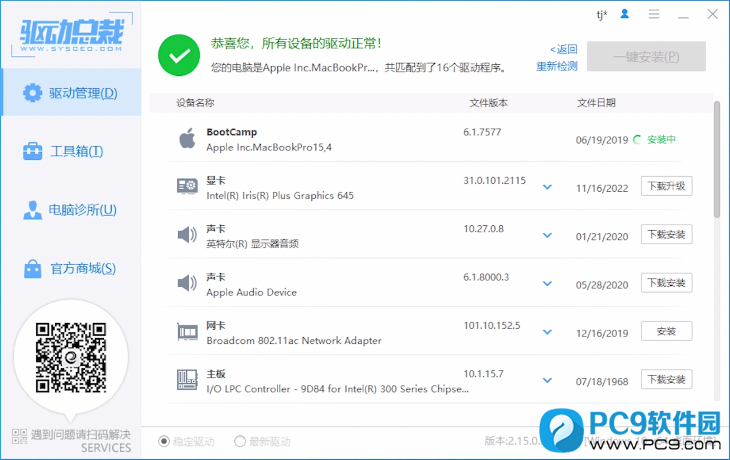Expand version dropdown for Apple Audio Device
The image size is (730, 460).
(x=548, y=284)
